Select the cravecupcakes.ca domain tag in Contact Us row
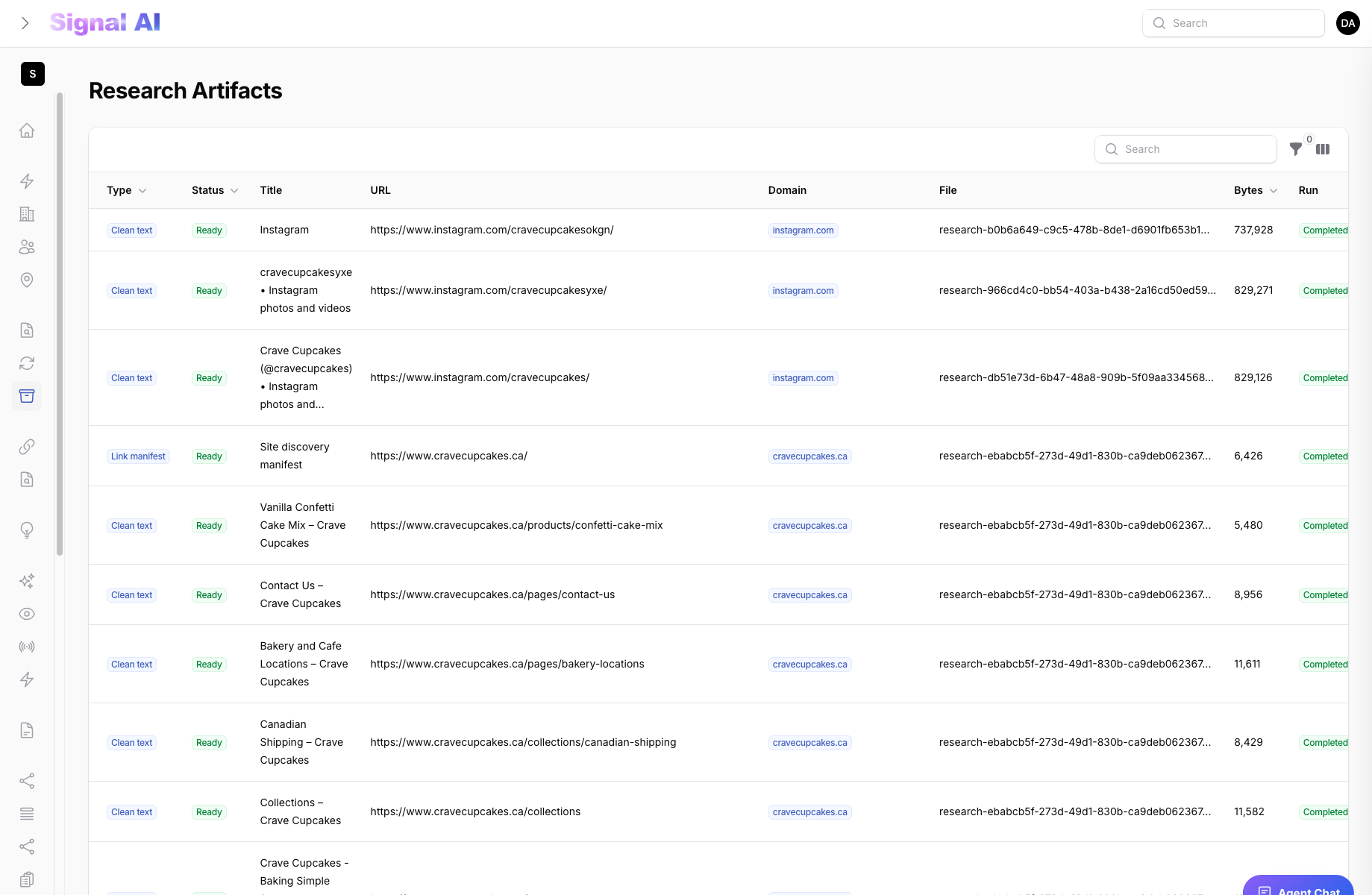The height and width of the screenshot is (895, 1372). tap(809, 595)
